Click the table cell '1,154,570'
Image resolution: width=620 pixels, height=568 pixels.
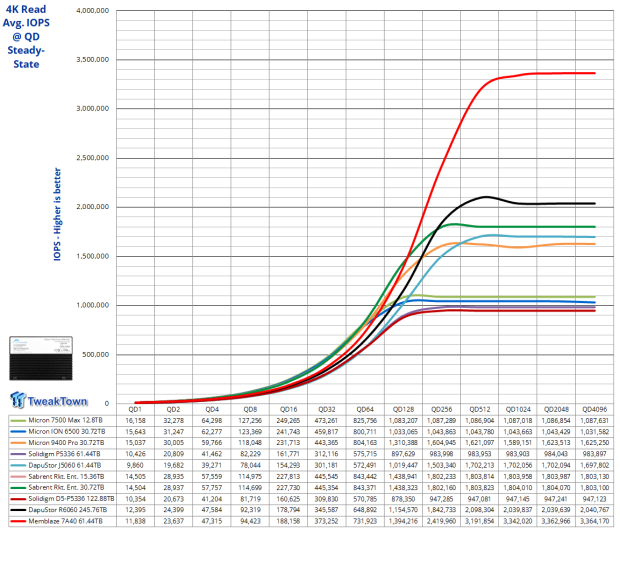403,510
